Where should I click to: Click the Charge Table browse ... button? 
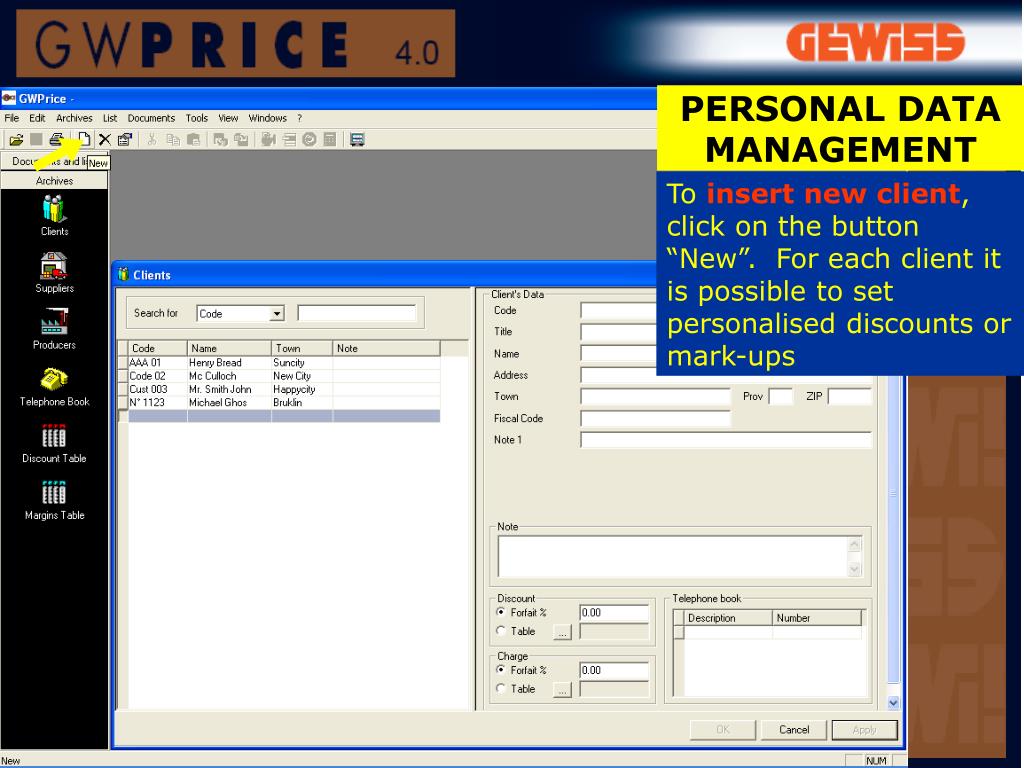(x=562, y=689)
